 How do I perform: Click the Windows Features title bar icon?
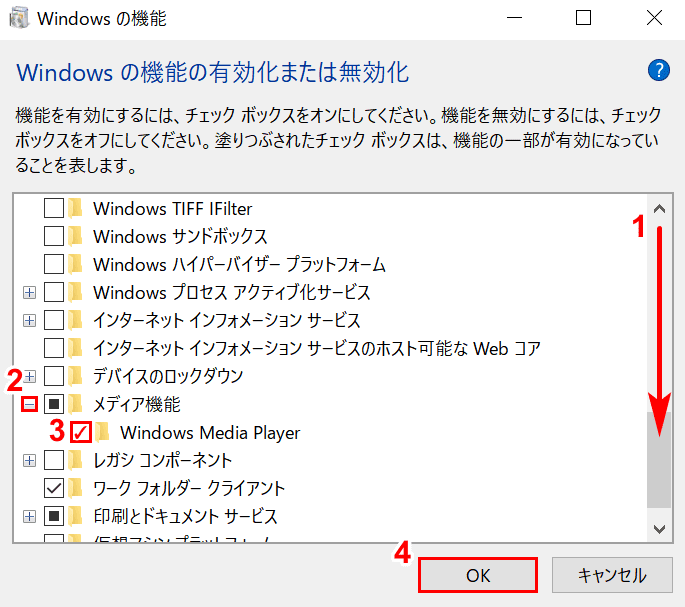pyautogui.click(x=19, y=18)
